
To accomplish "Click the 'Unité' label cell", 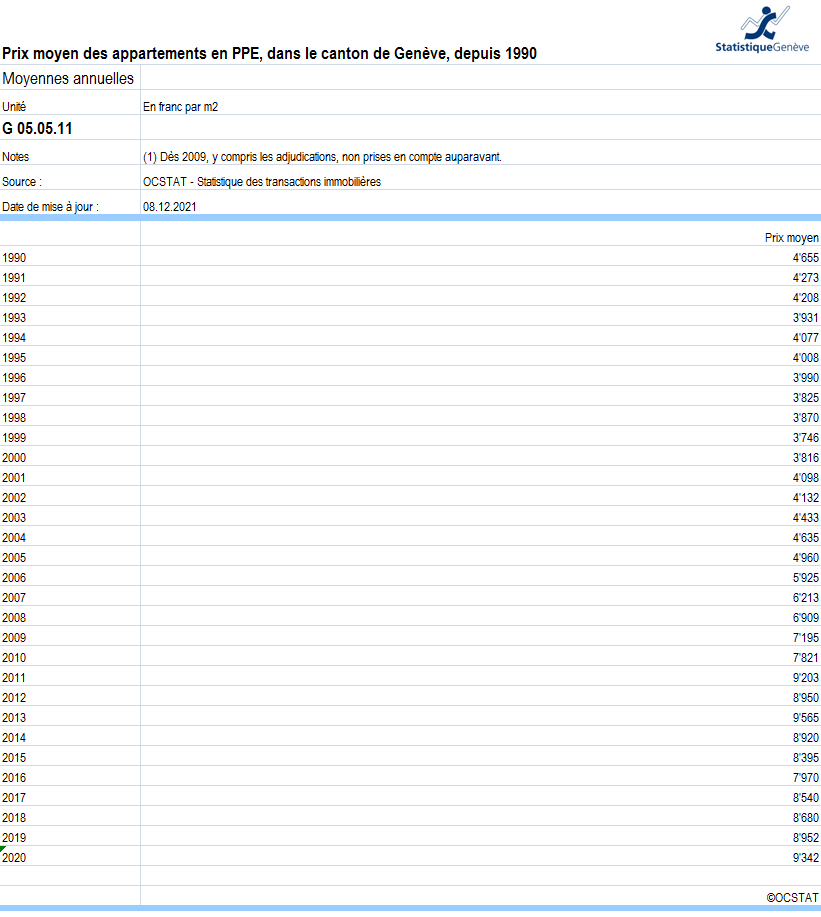I will [x=14, y=106].
